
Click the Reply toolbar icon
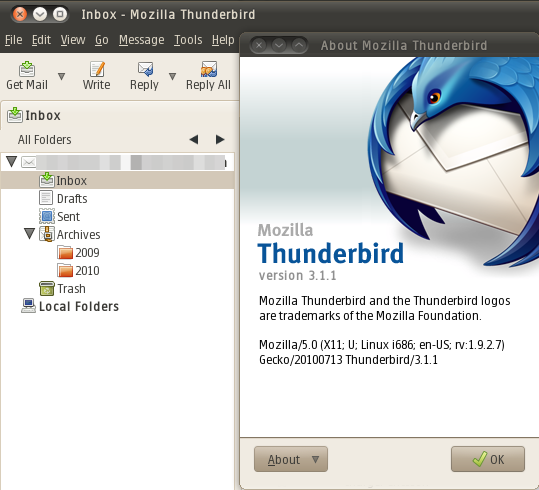(145, 68)
